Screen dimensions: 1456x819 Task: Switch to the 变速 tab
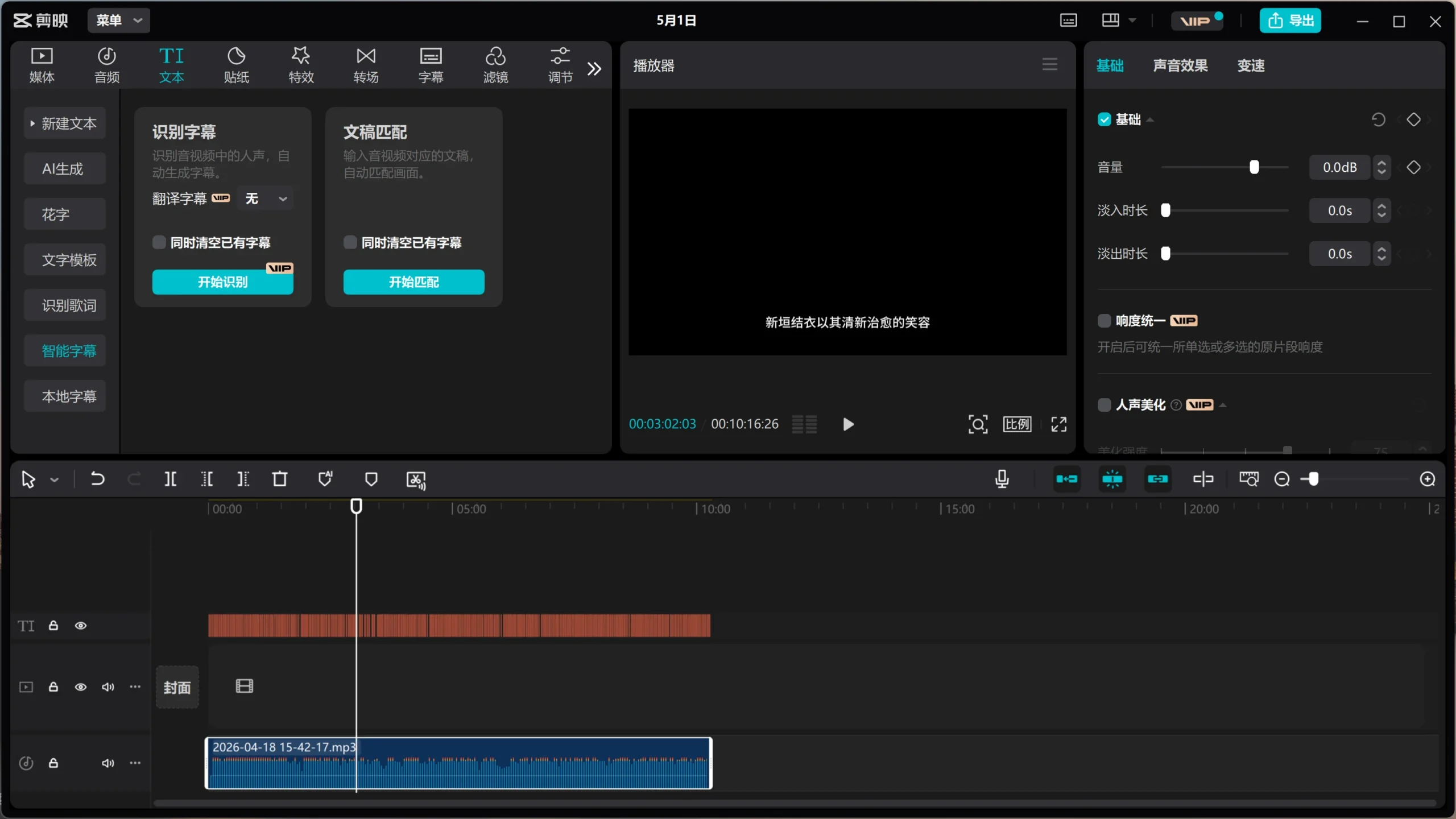(1251, 65)
